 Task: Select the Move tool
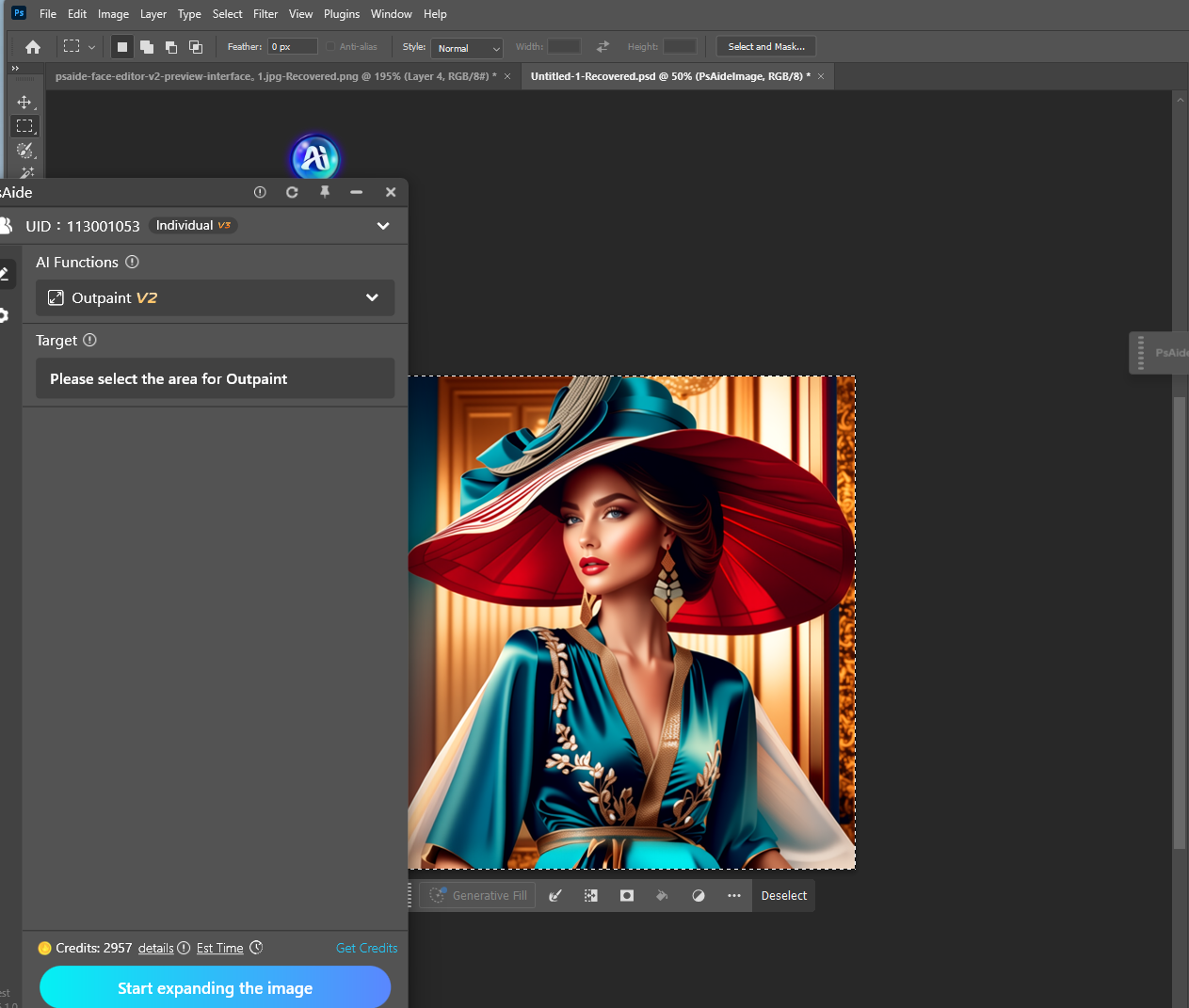[24, 103]
